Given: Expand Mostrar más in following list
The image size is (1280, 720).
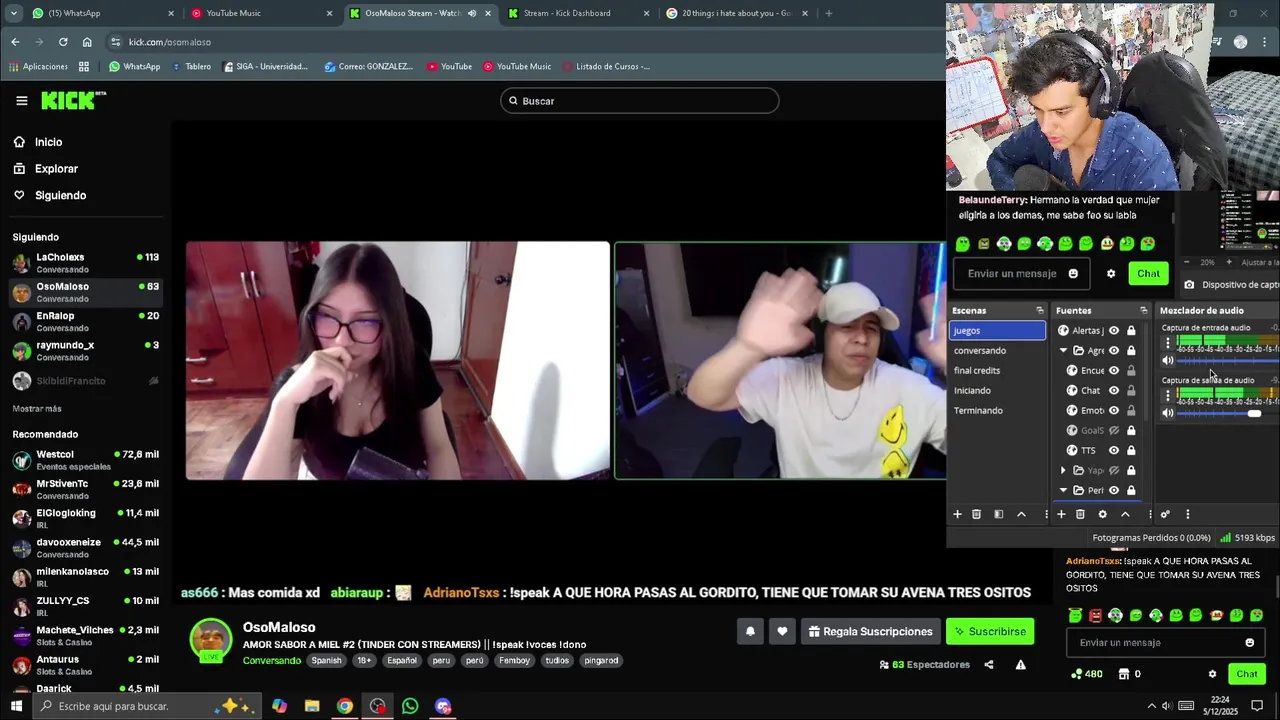Looking at the screenshot, I should (x=37, y=408).
